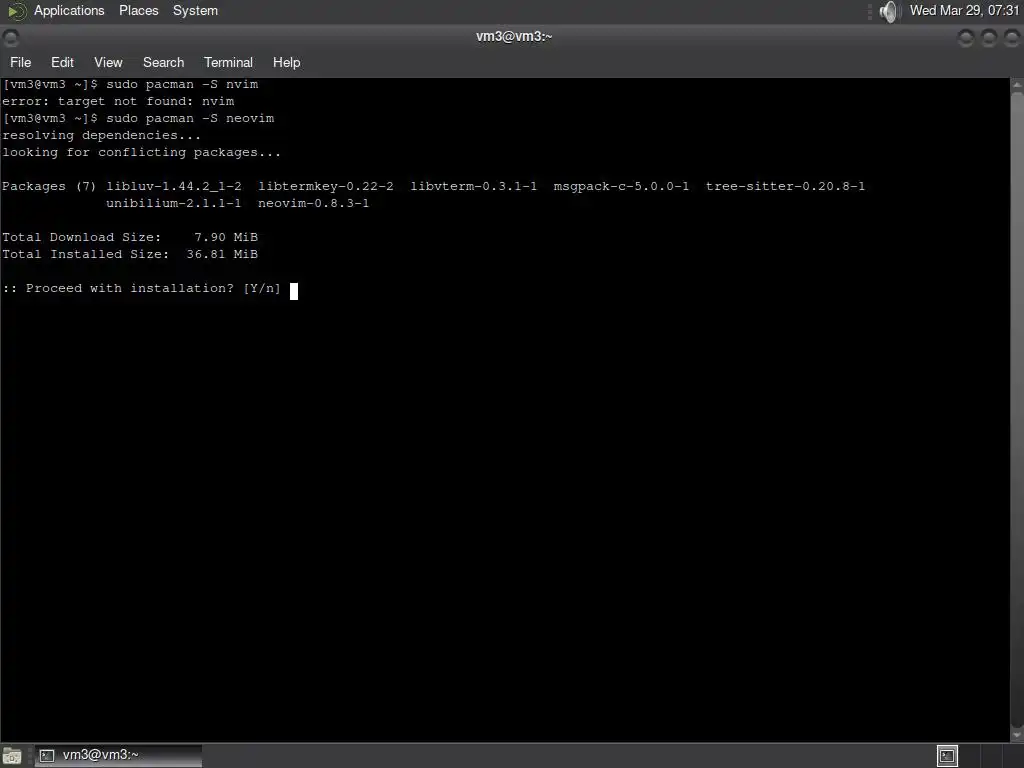Open the Applications panel menu
The width and height of the screenshot is (1024, 768).
pyautogui.click(x=69, y=10)
